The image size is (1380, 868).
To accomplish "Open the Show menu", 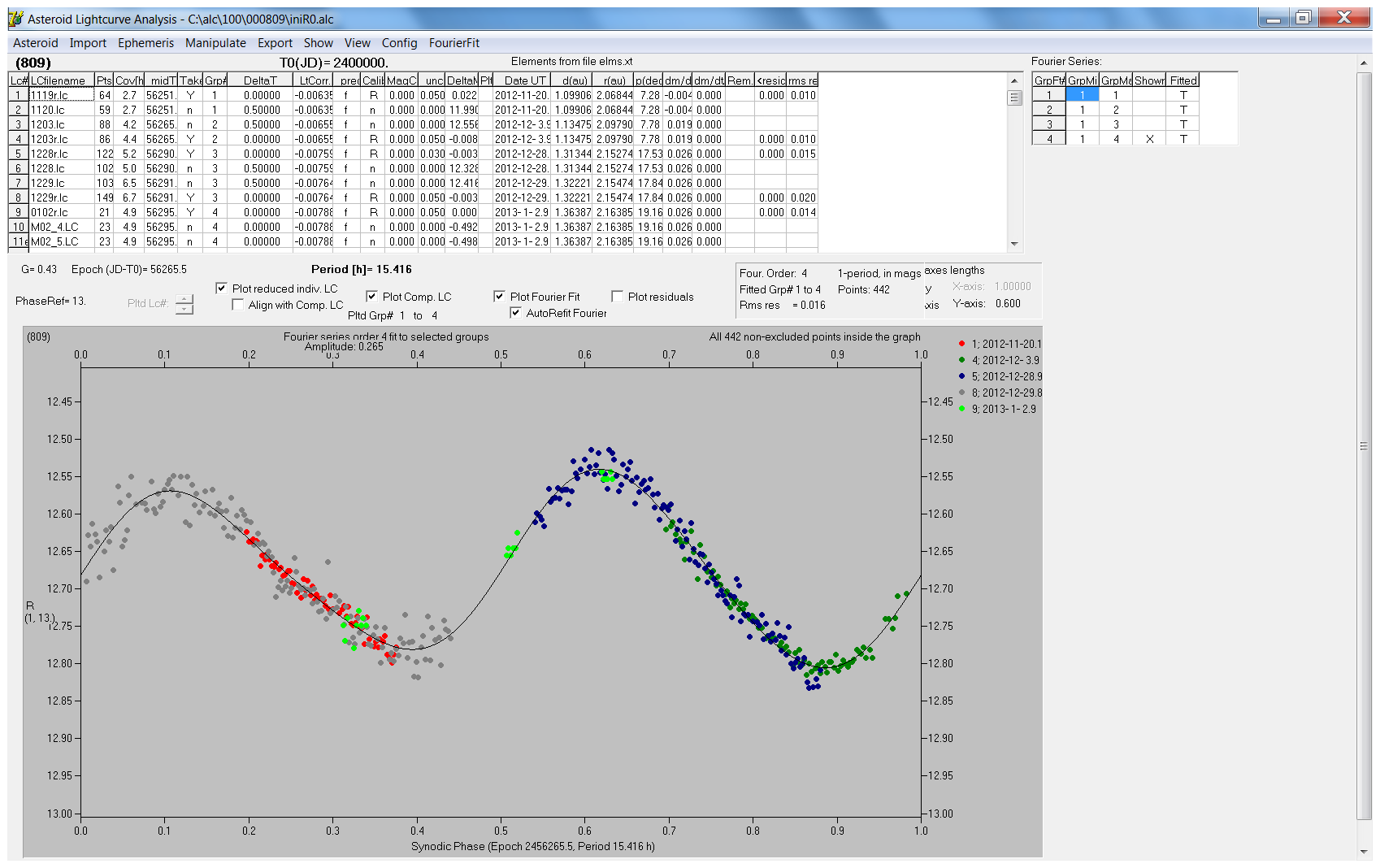I will [x=319, y=43].
